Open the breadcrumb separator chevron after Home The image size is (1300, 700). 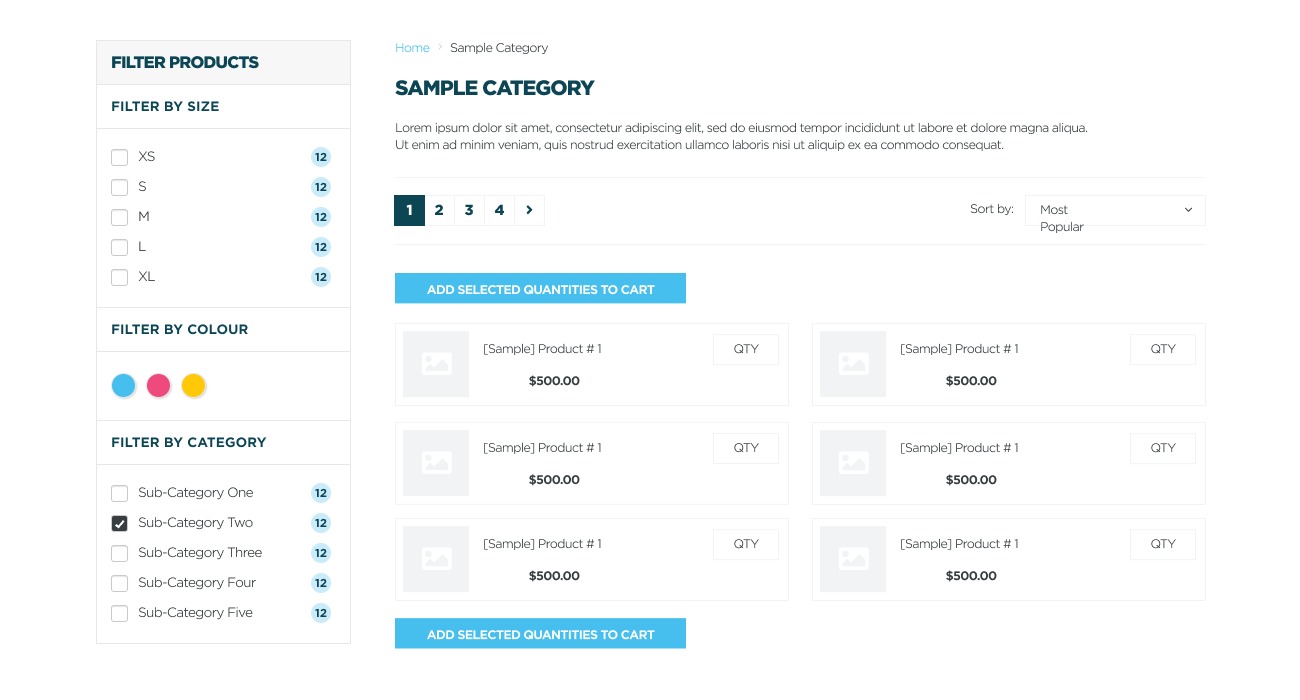440,48
